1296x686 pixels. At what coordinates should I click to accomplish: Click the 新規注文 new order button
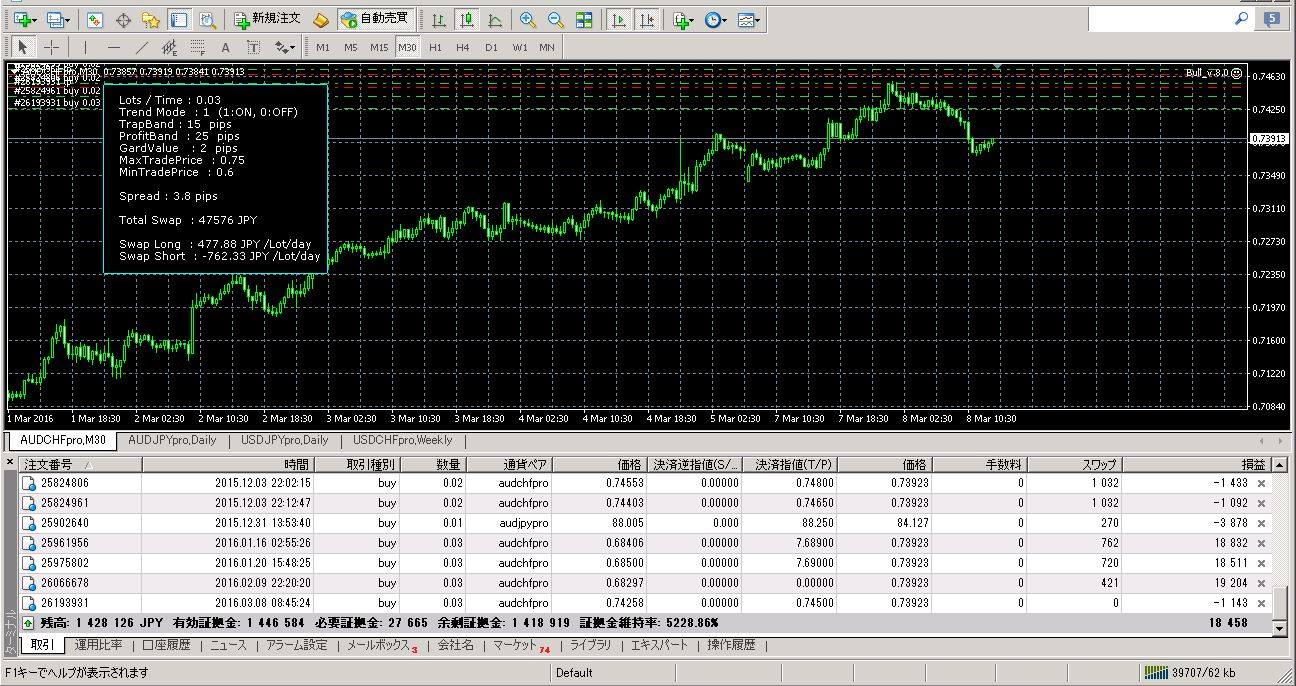pos(267,19)
